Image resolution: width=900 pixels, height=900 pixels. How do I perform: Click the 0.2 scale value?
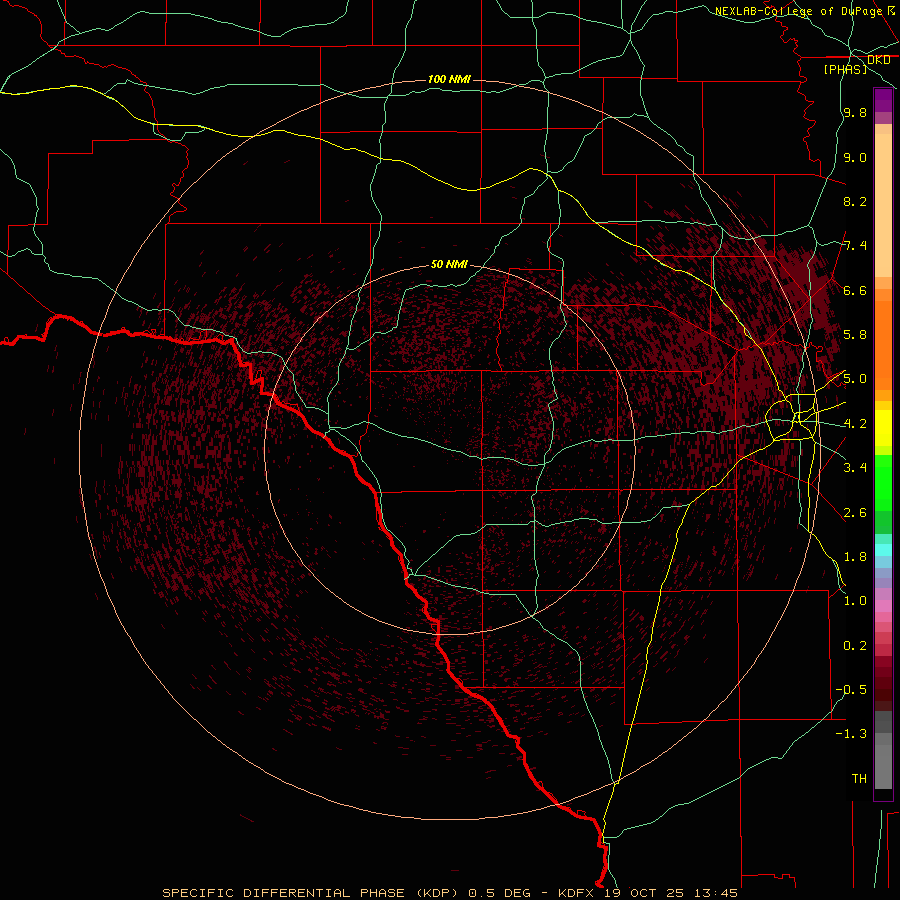pos(855,646)
